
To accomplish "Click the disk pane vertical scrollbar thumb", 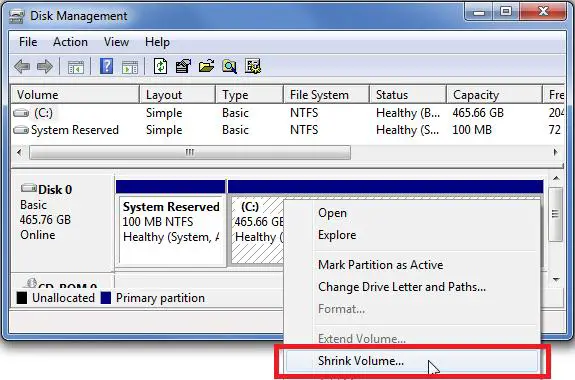I will [556, 214].
